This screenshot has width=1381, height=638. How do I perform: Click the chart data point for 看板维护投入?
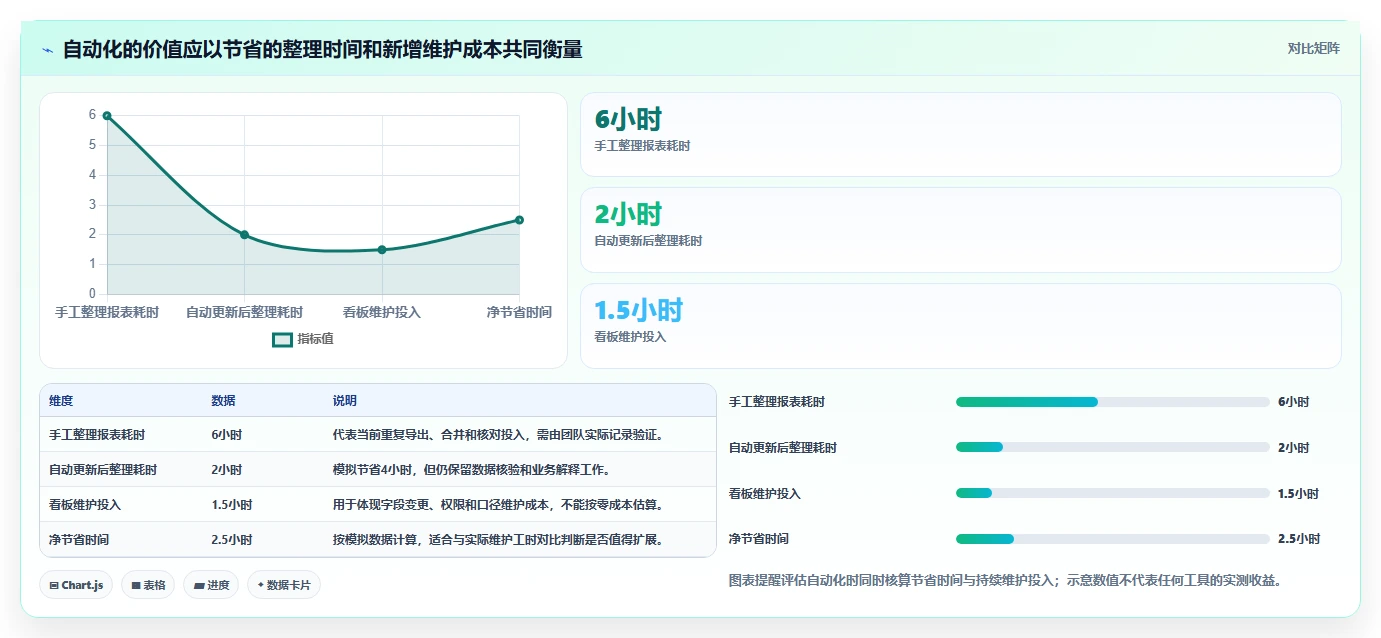382,250
